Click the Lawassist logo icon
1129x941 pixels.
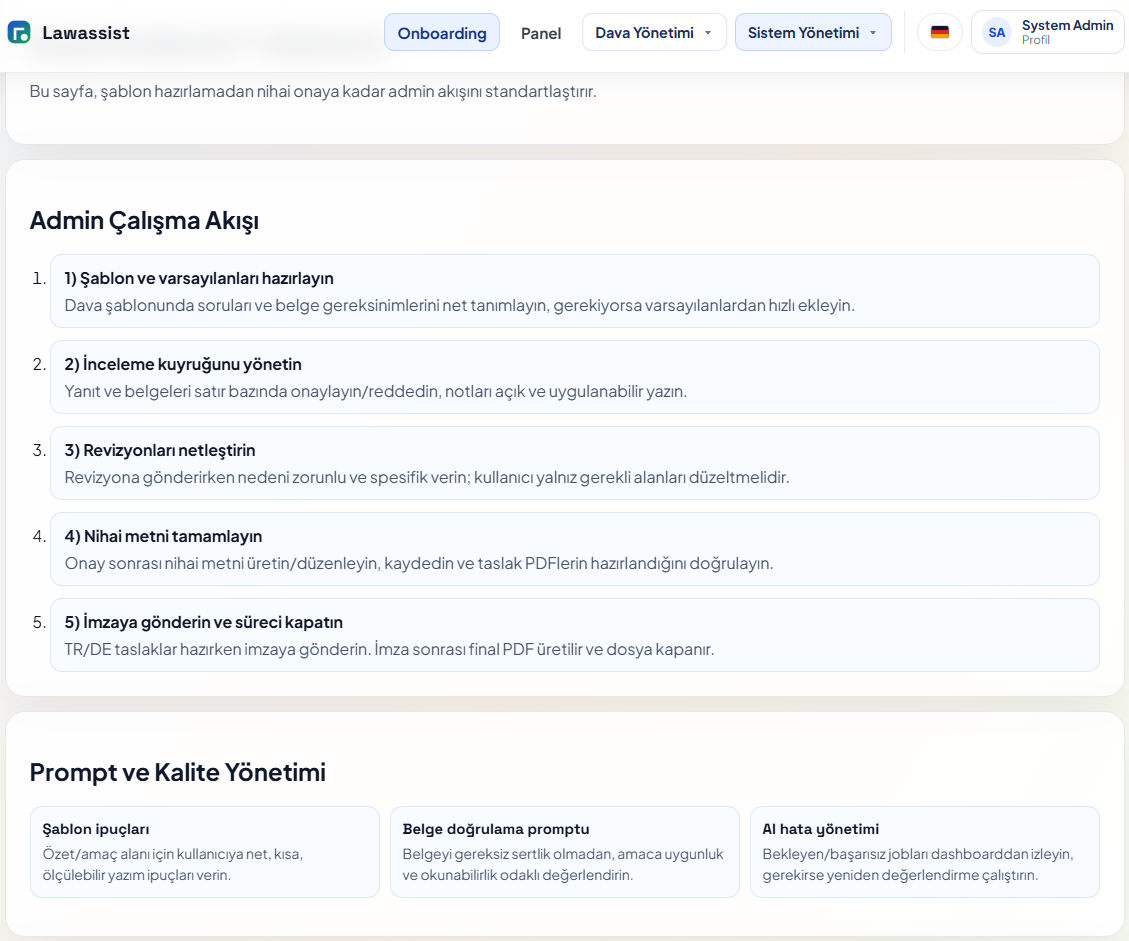tap(19, 33)
